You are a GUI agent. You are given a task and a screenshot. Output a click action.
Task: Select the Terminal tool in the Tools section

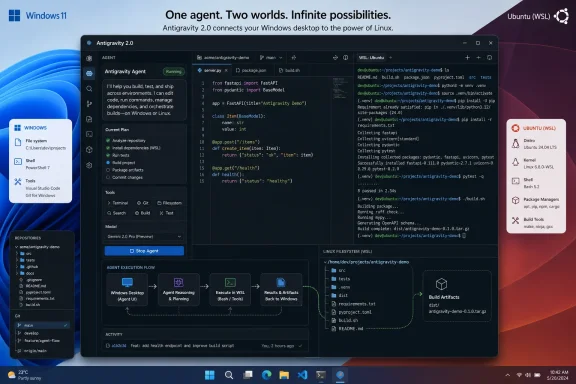point(118,203)
